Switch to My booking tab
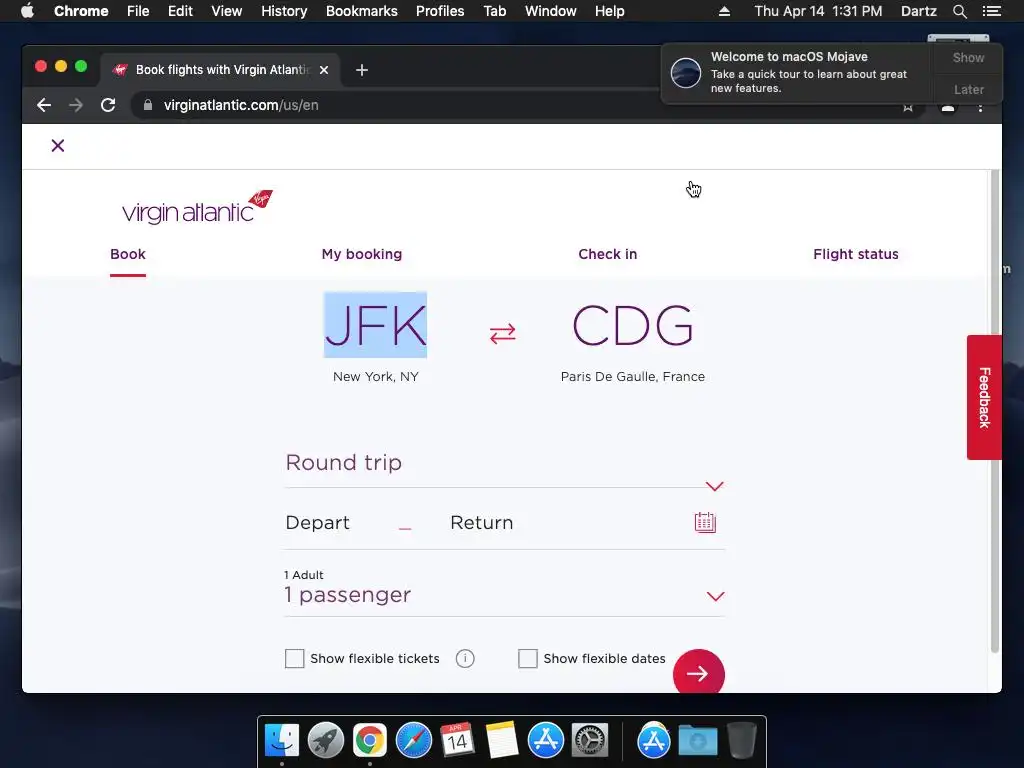 coord(362,254)
